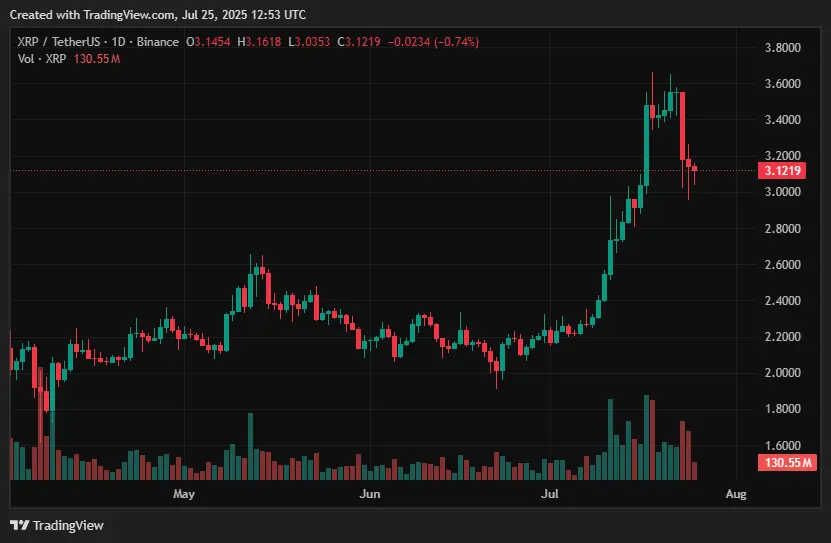831x543 pixels.
Task: Click the Created with TradingView.com timestamp header
Action: (158, 15)
